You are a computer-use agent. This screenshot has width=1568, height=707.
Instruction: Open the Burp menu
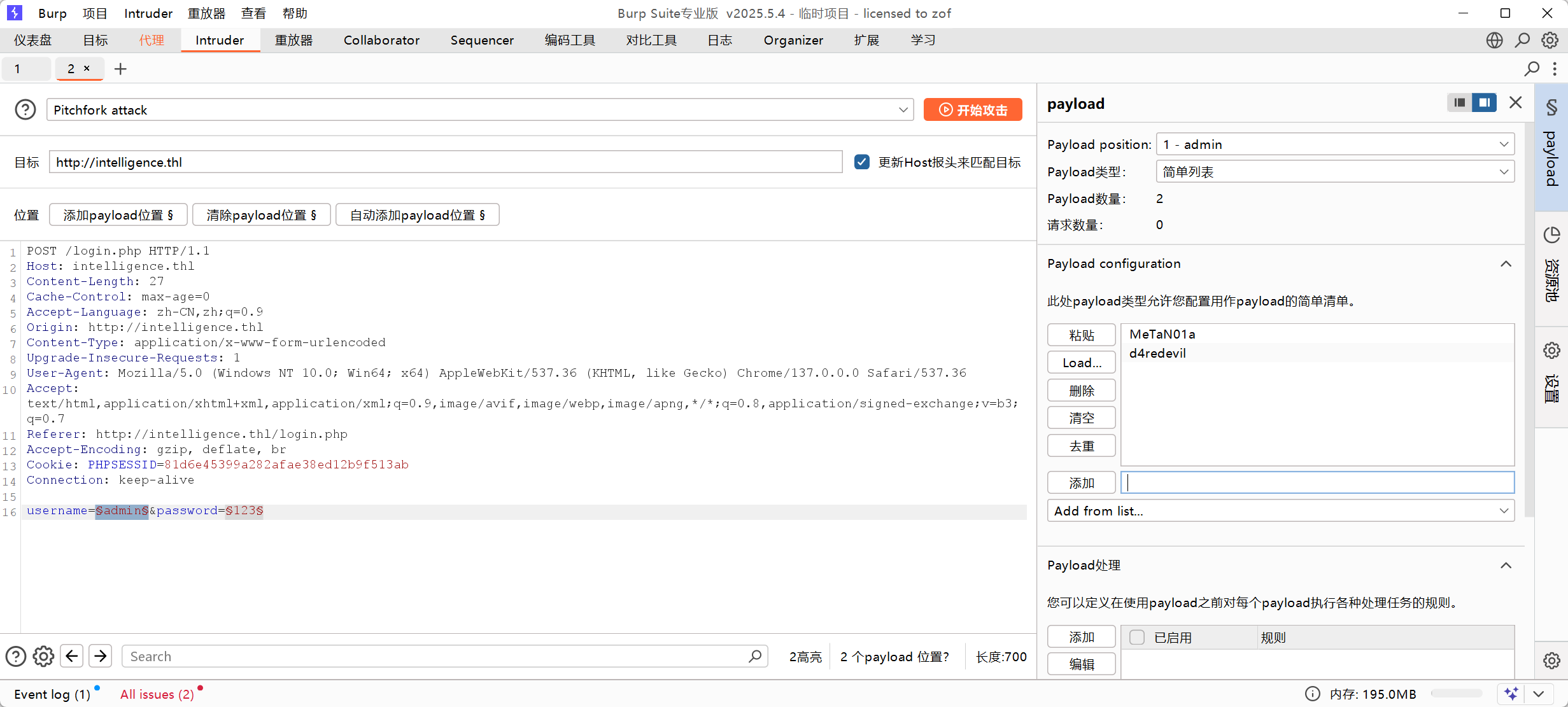coord(52,13)
